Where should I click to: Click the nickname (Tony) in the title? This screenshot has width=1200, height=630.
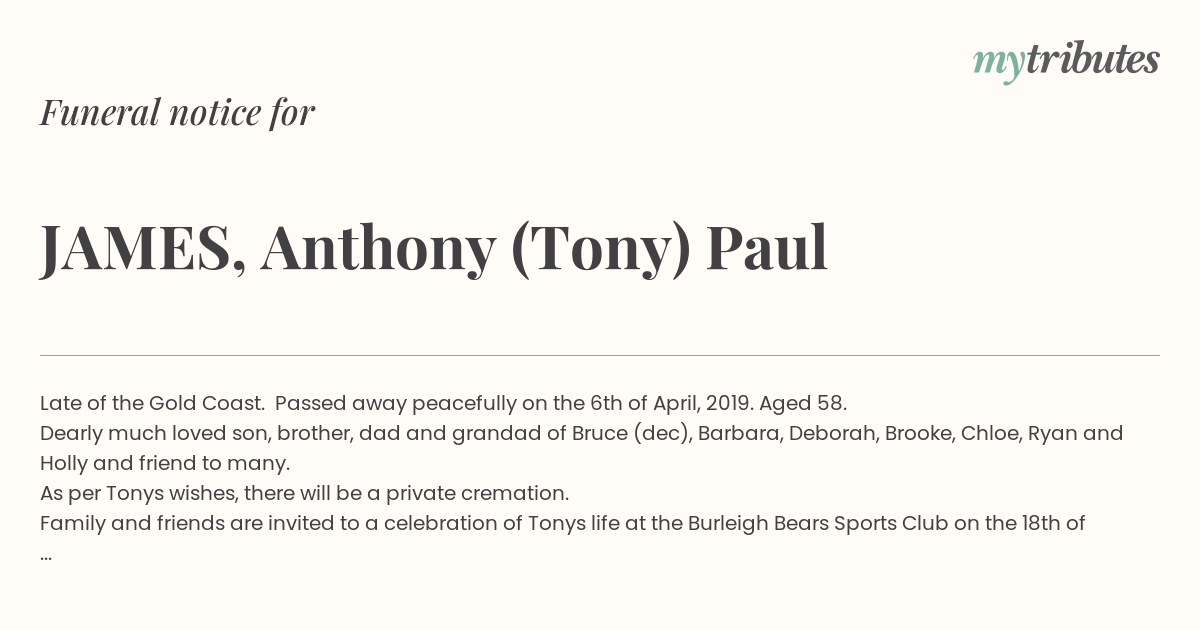tap(600, 251)
